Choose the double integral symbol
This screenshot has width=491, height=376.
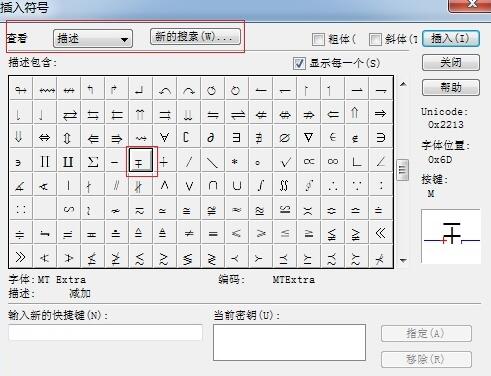click(x=284, y=185)
